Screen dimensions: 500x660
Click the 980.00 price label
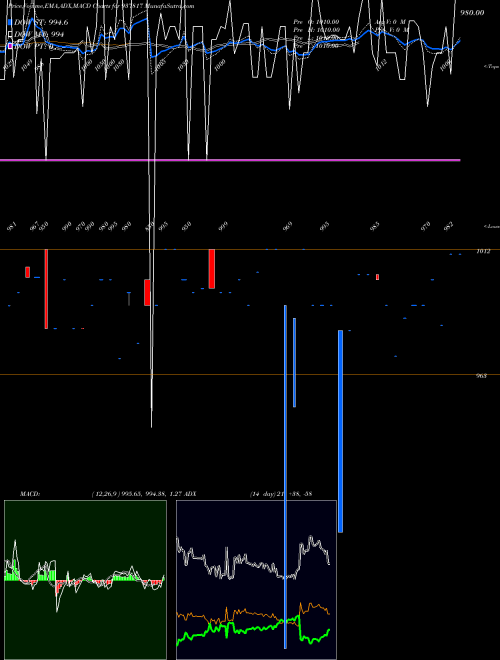tap(472, 13)
